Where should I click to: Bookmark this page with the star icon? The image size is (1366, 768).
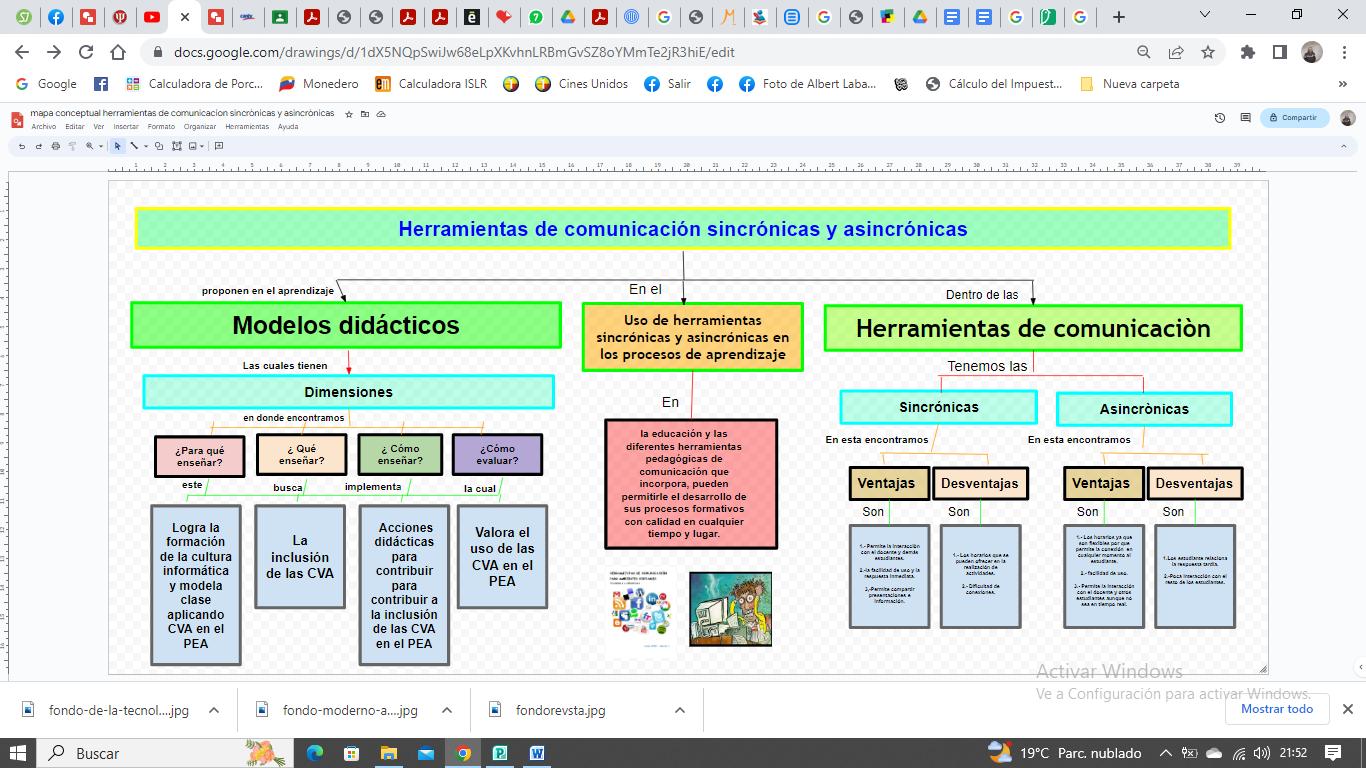(1208, 52)
